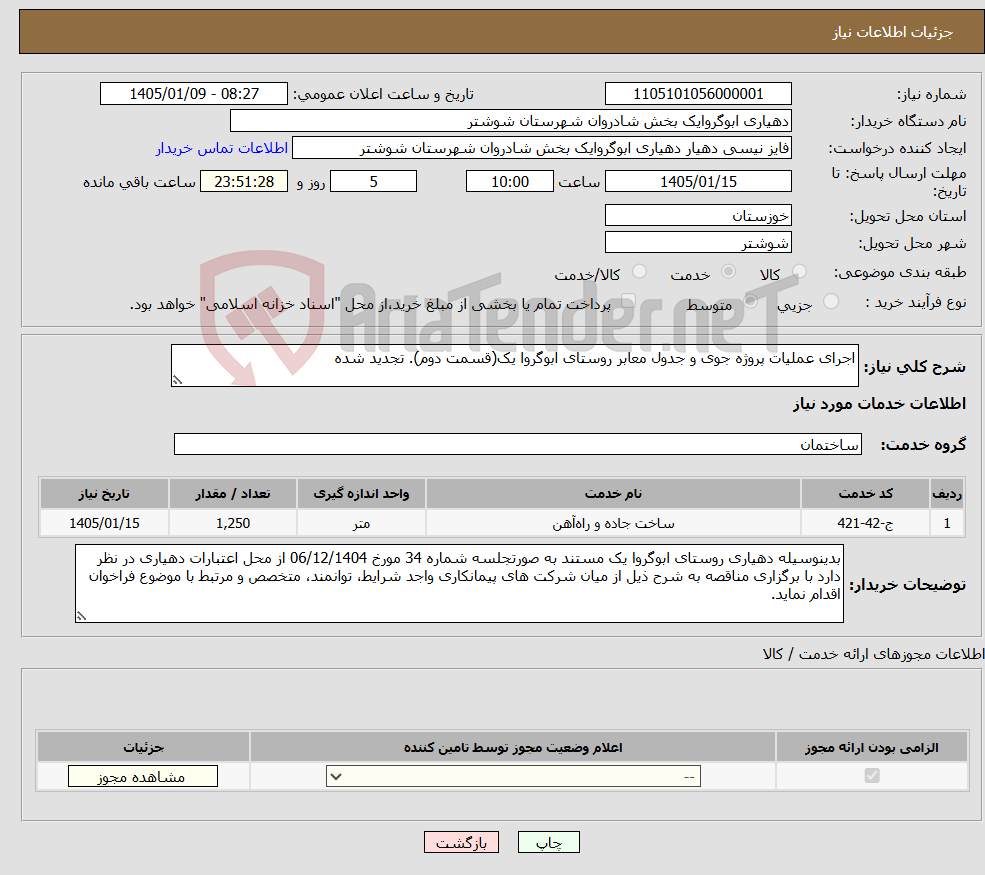Click the buyer organization name field

[x=511, y=121]
